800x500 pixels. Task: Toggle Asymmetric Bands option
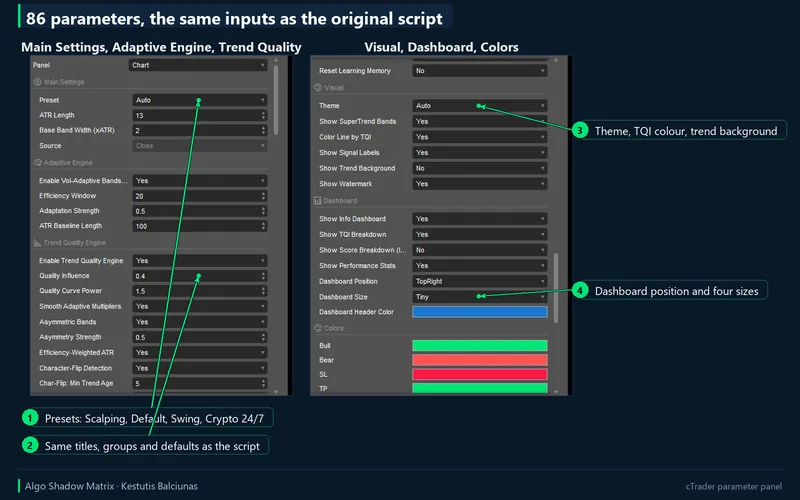(199, 322)
